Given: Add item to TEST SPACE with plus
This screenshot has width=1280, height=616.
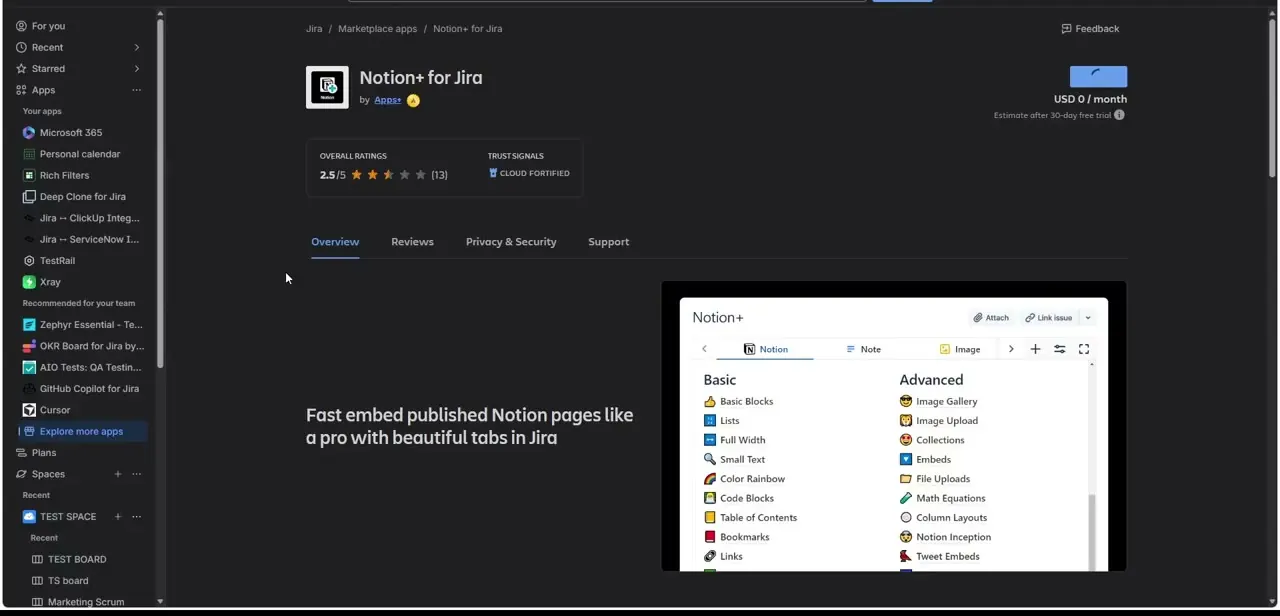Looking at the screenshot, I should tap(118, 517).
